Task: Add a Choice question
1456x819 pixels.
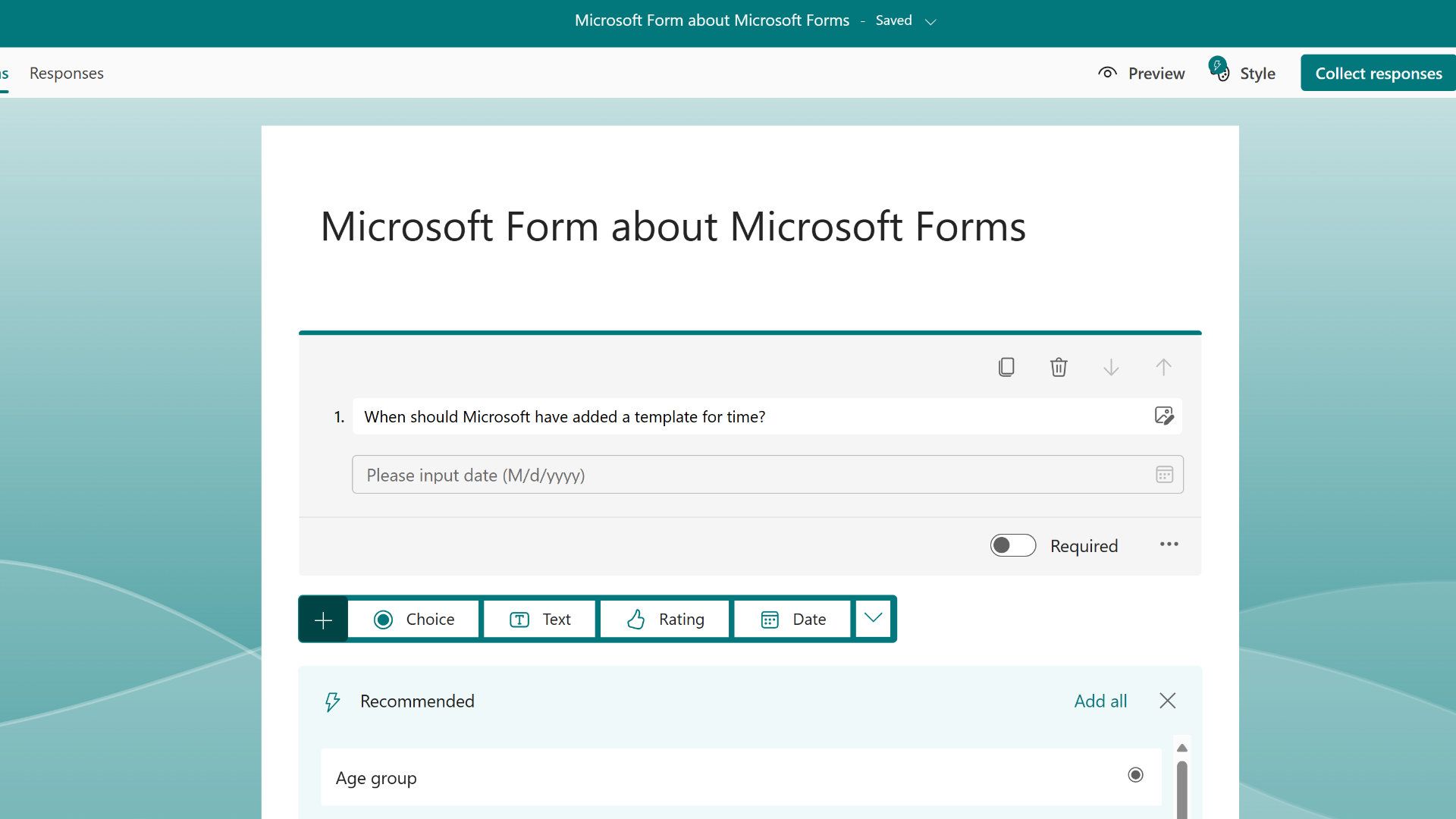Action: click(413, 619)
